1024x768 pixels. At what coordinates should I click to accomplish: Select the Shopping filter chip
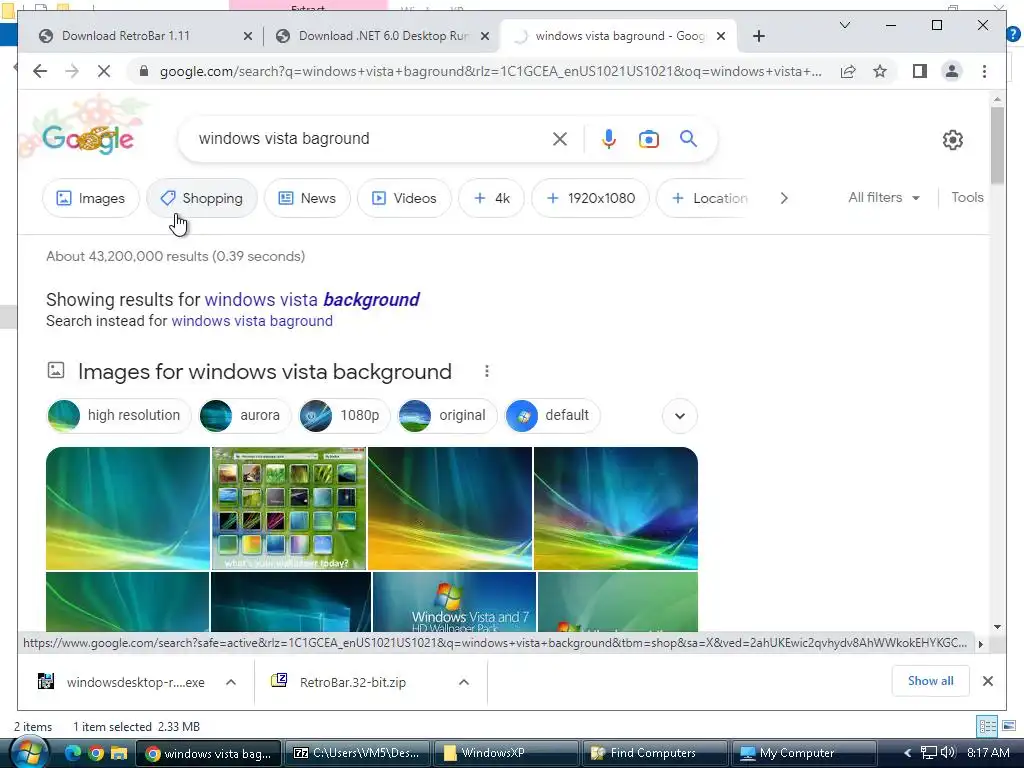[x=202, y=198]
